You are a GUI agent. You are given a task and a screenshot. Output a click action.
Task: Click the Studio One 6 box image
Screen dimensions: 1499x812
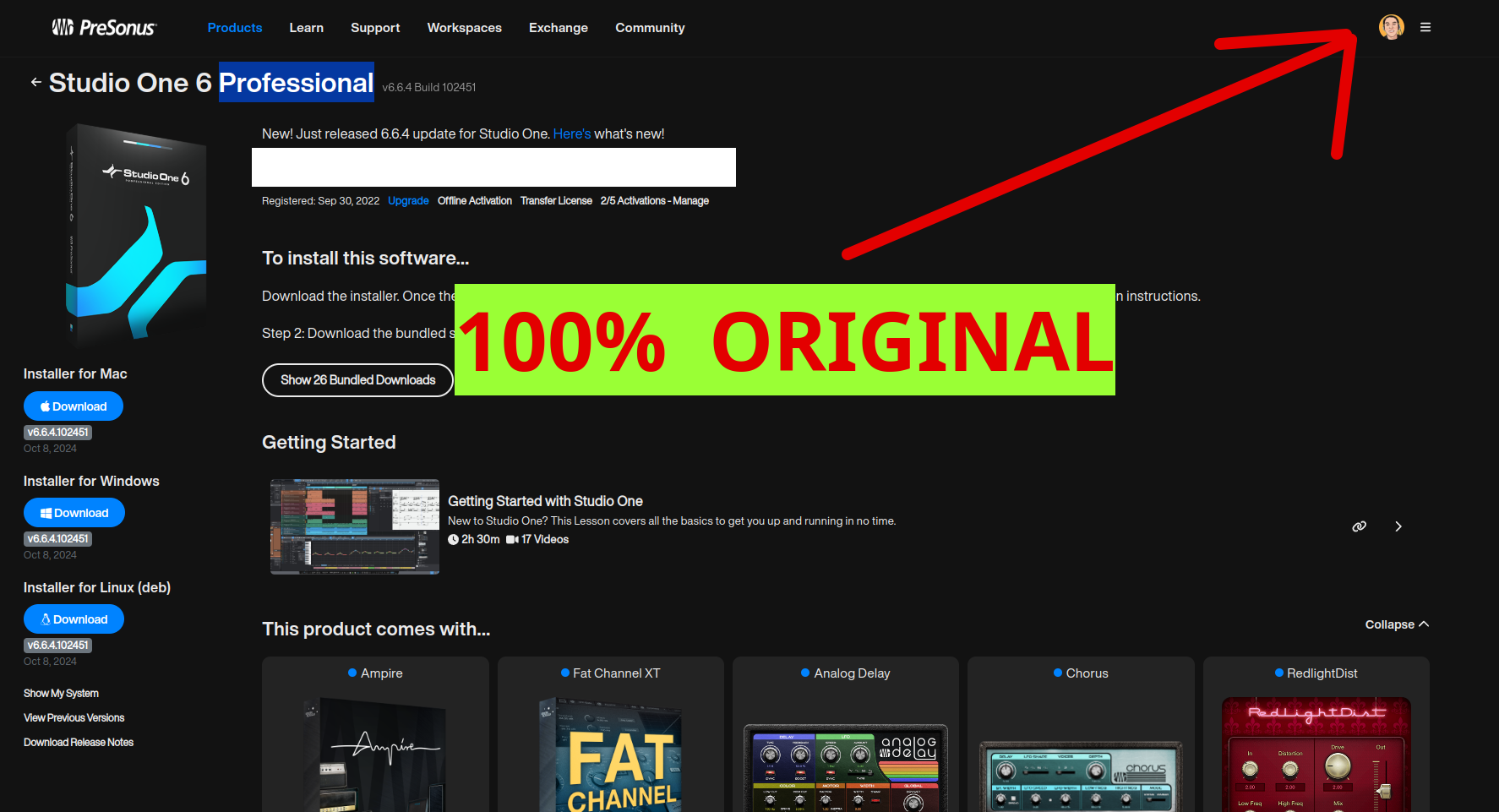(137, 236)
